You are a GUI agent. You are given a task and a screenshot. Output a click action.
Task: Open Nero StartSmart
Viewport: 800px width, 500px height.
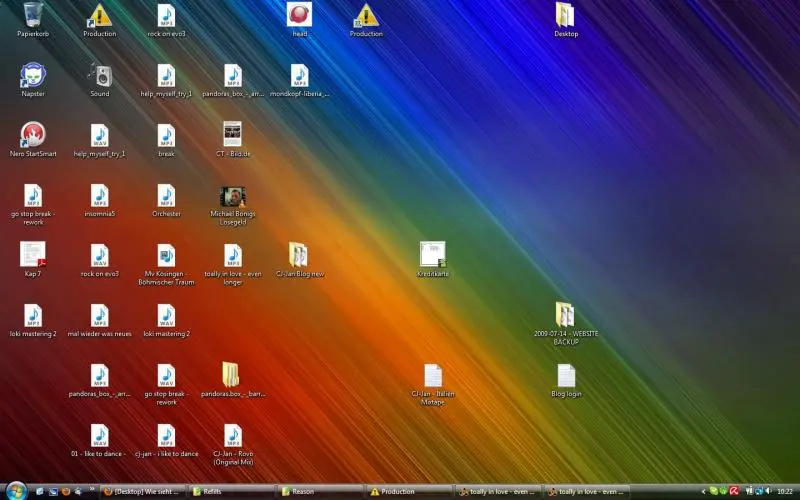[32, 135]
